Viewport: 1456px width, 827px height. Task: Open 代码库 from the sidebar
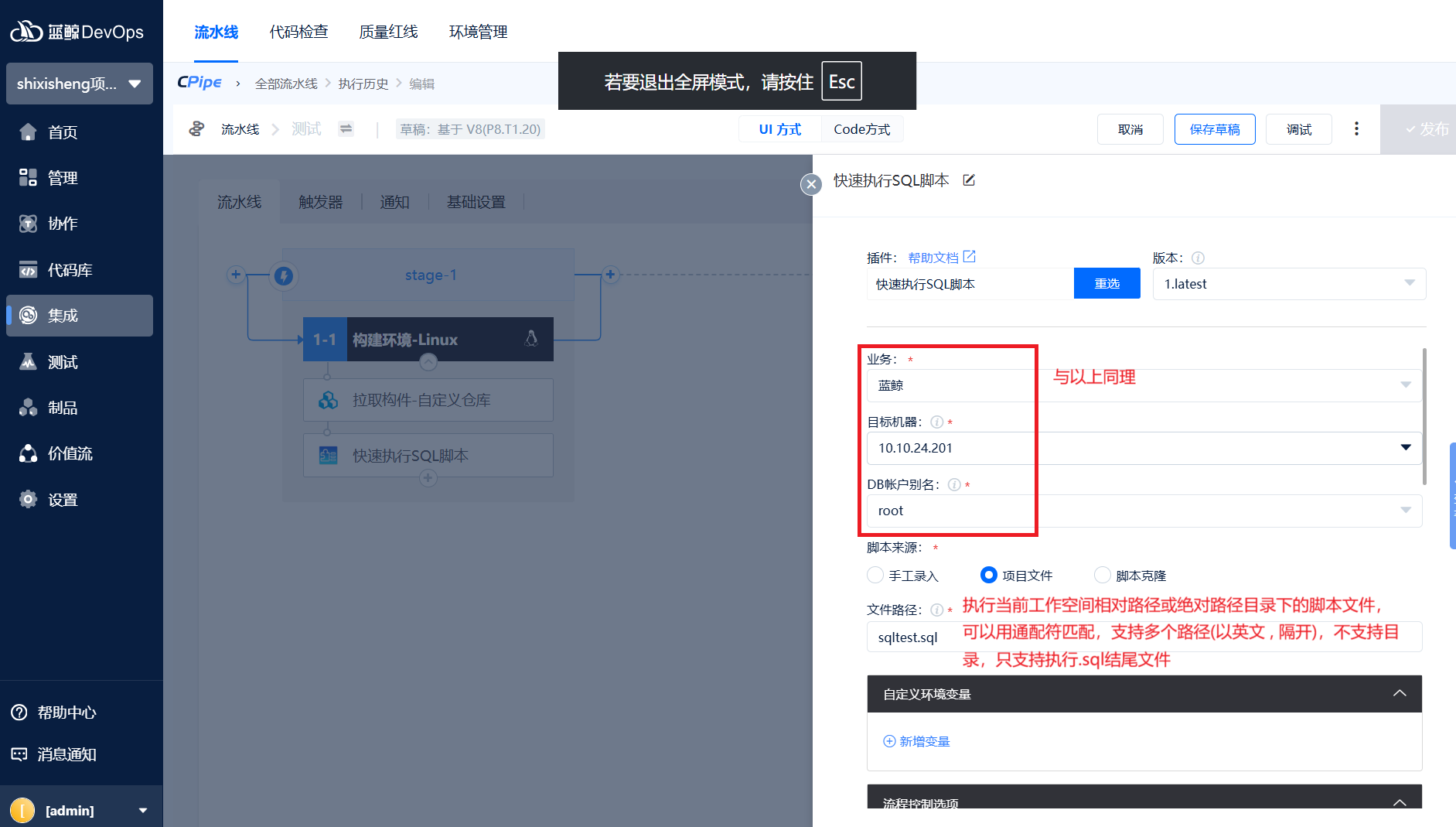coord(70,270)
